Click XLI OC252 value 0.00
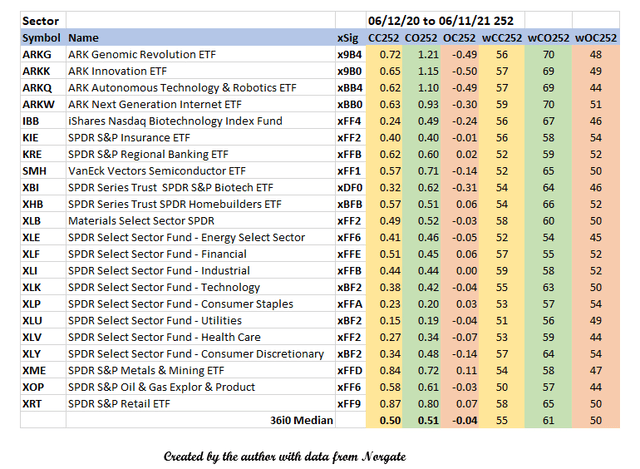Viewport: 640px width, 469px height. point(459,271)
